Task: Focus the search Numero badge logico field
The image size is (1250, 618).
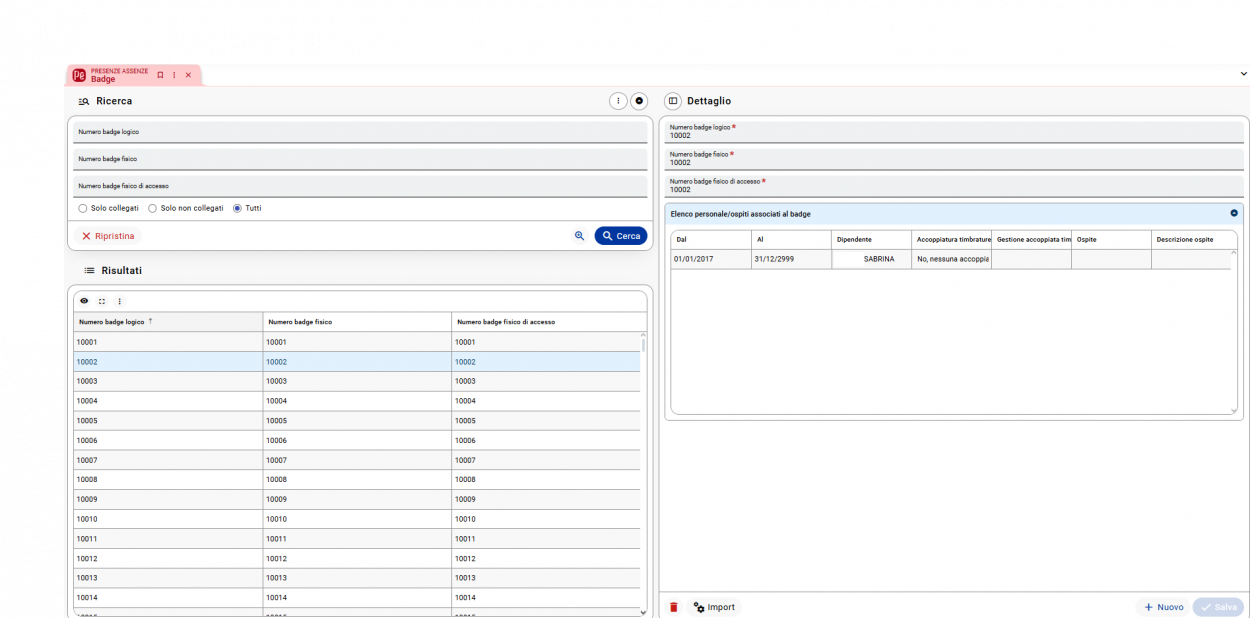Action: pyautogui.click(x=360, y=132)
